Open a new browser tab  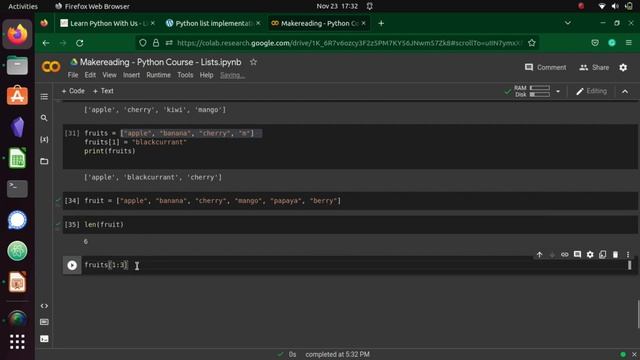point(381,23)
